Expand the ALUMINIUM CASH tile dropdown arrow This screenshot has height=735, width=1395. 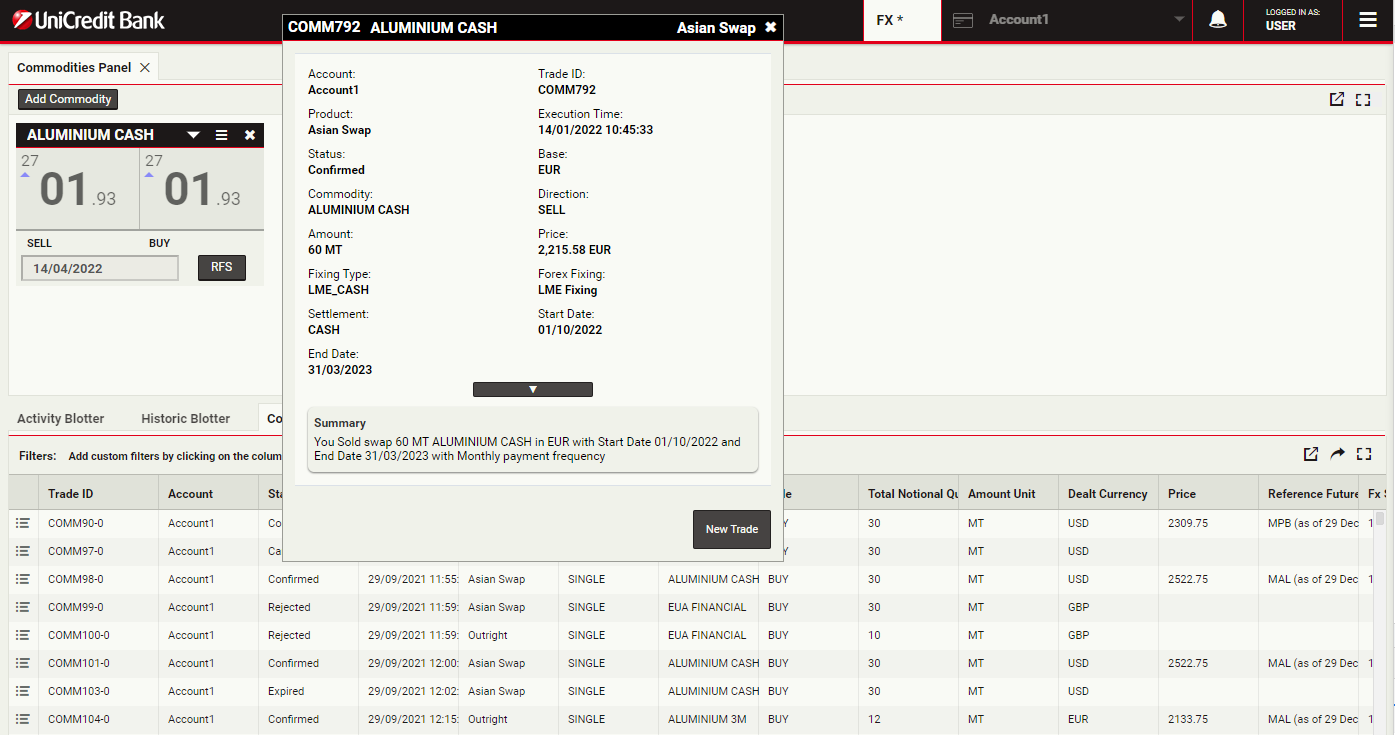pyautogui.click(x=193, y=135)
